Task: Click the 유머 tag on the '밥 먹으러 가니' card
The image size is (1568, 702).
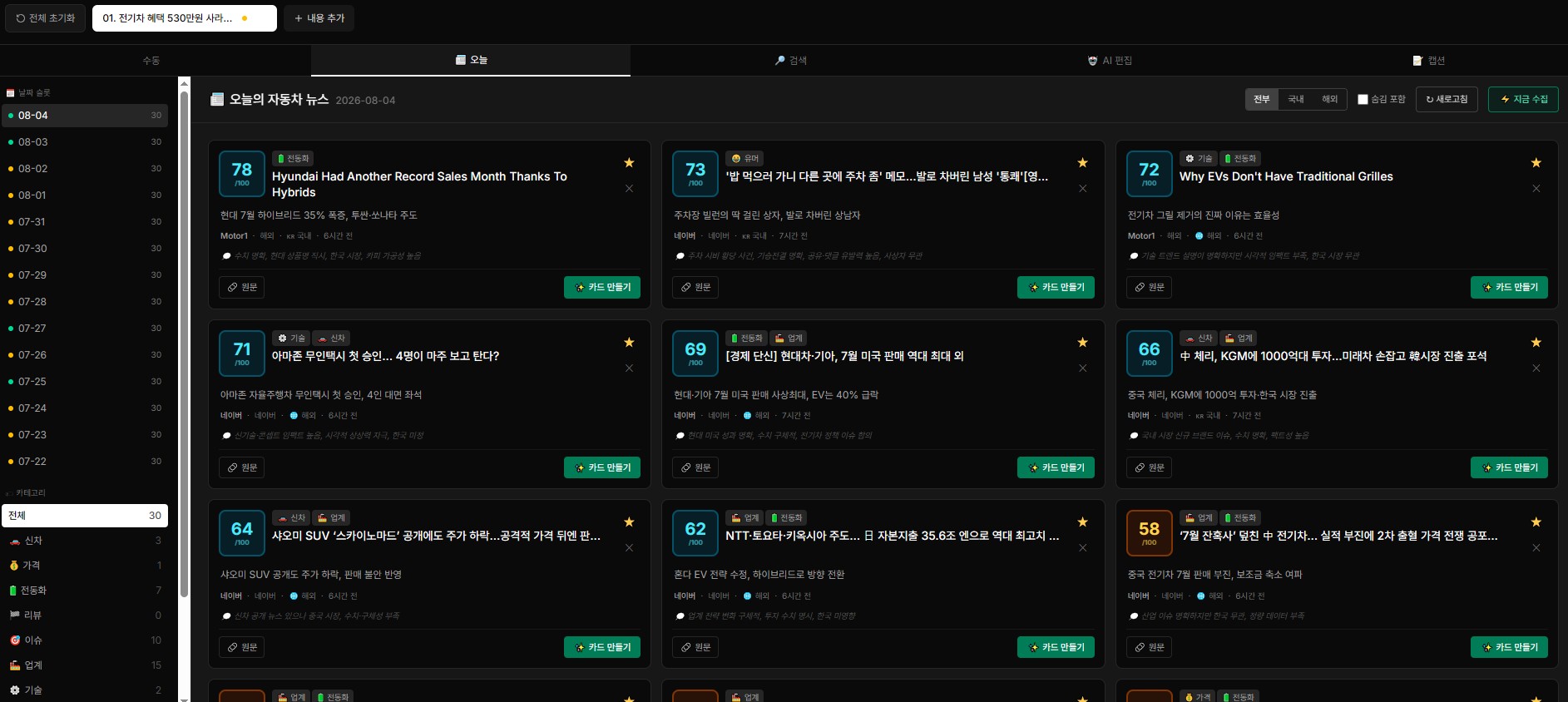Action: click(x=744, y=158)
